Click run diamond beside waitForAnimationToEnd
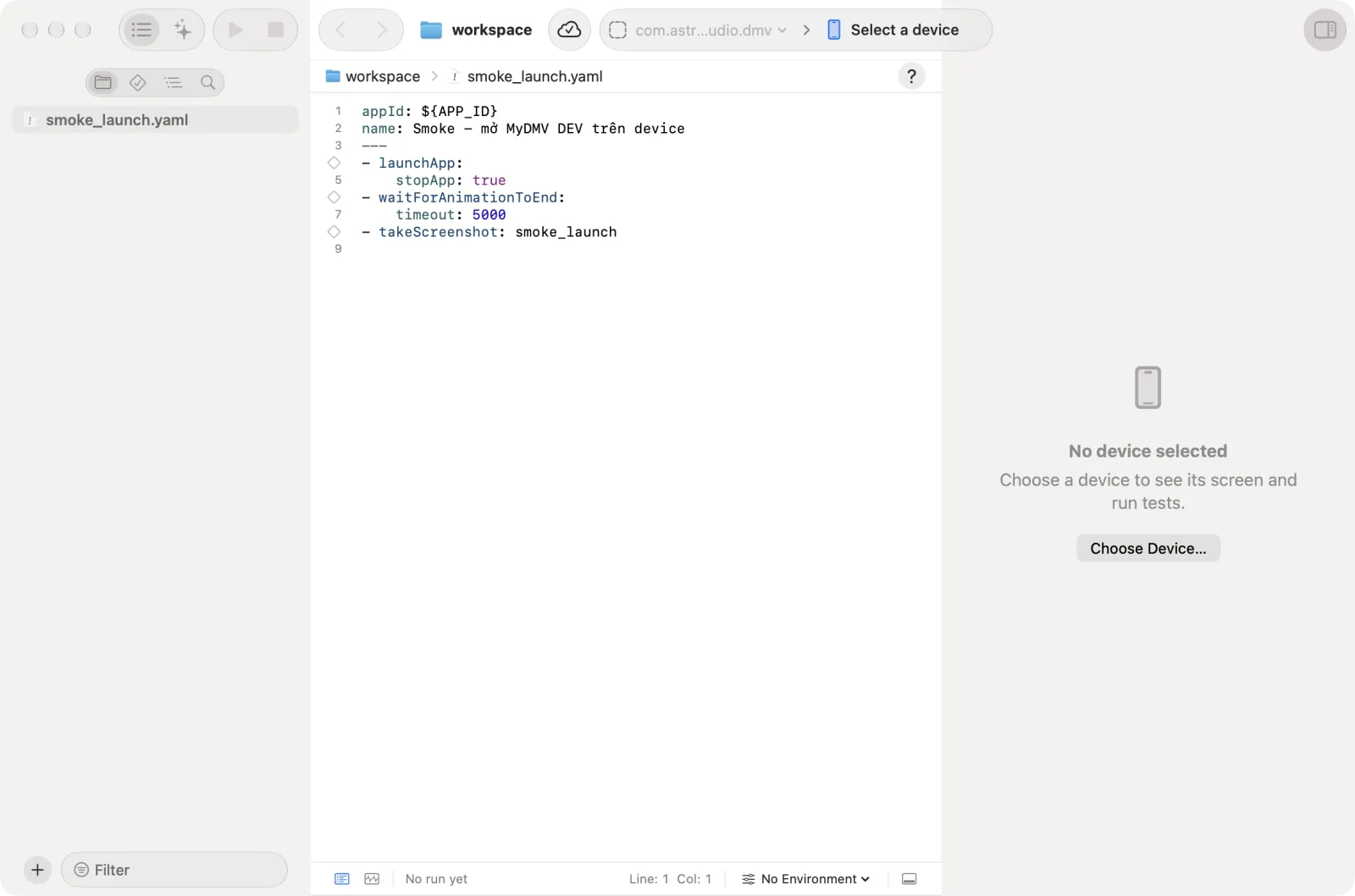This screenshot has height=896, width=1355. click(x=335, y=197)
